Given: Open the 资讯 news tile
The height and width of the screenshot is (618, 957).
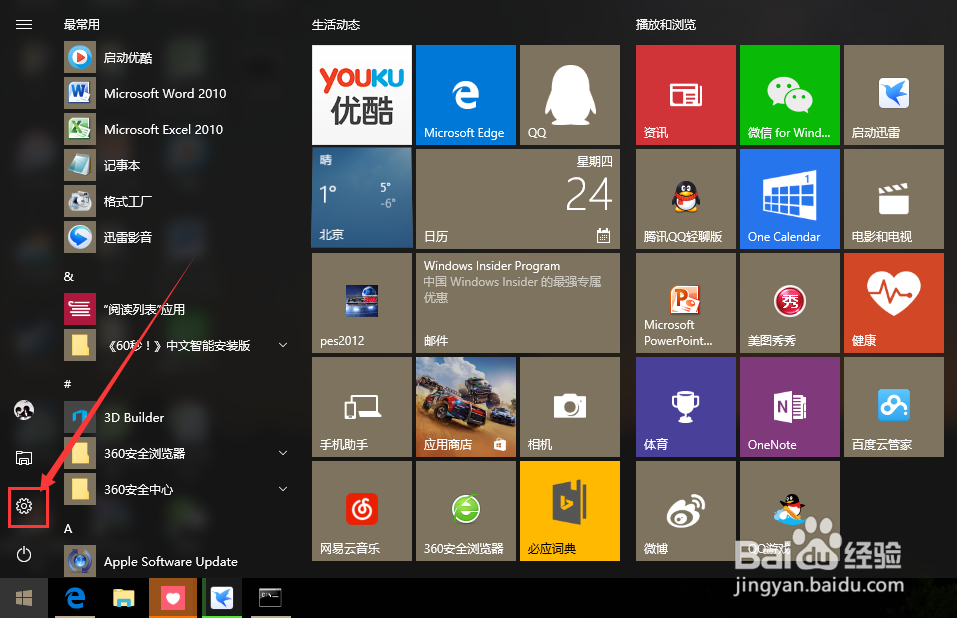Looking at the screenshot, I should coord(686,95).
